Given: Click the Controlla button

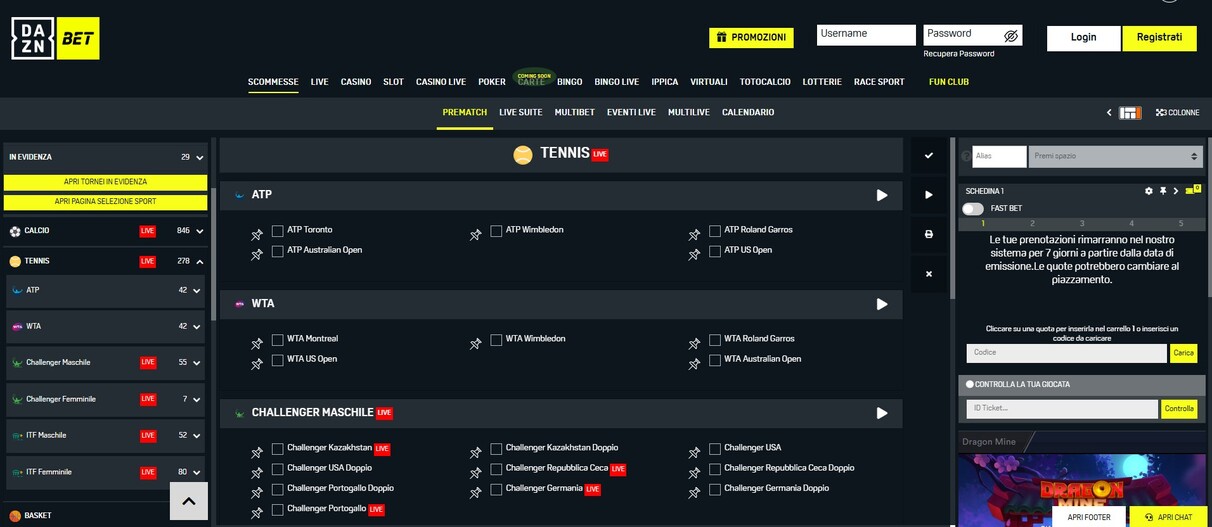Looking at the screenshot, I should coord(1180,409).
